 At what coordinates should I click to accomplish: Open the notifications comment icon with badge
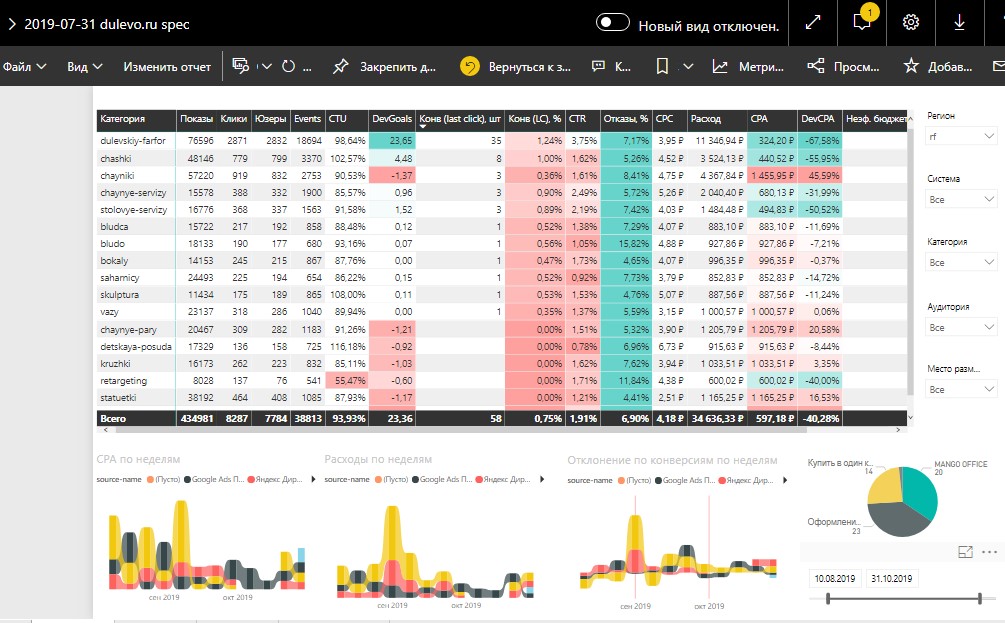point(862,22)
